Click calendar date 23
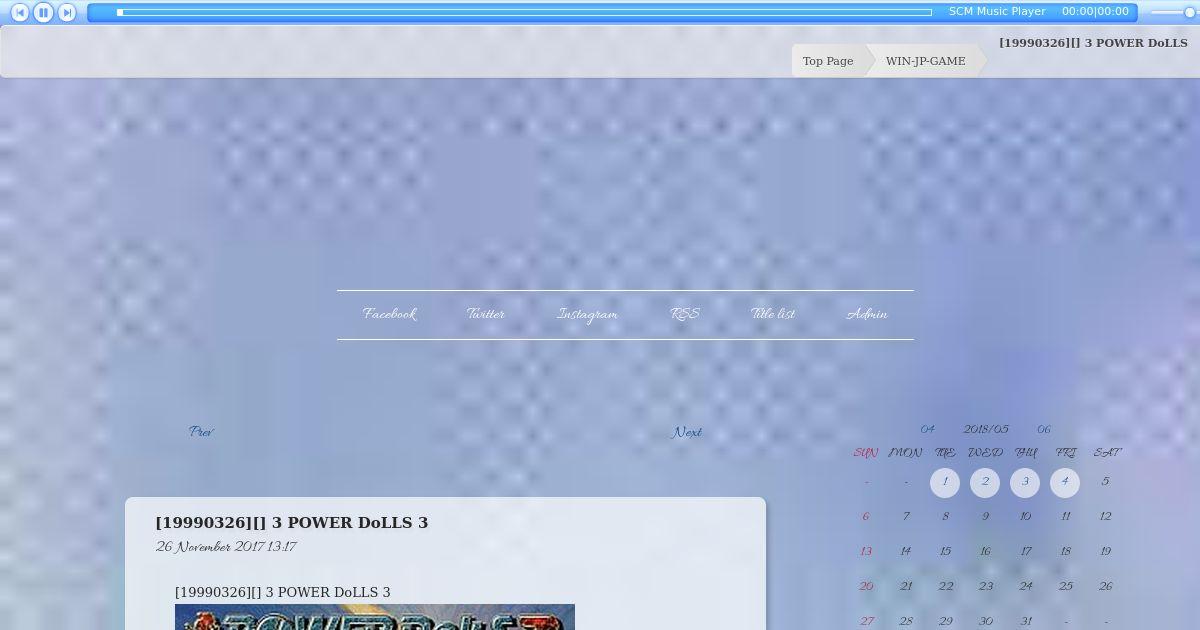Screen dimensions: 1200x630 coord(985,587)
